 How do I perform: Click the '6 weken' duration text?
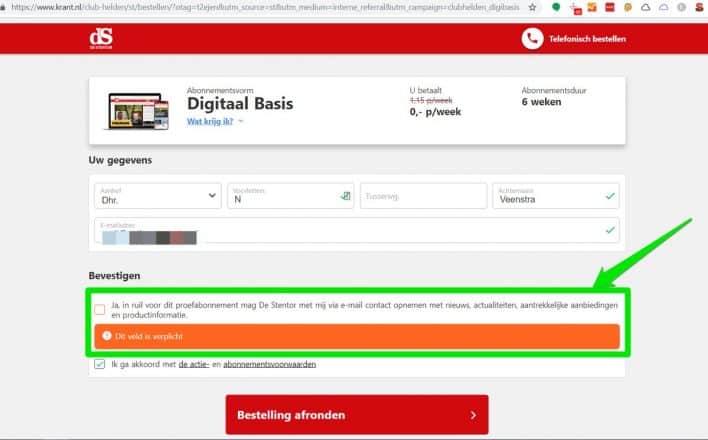tap(541, 102)
